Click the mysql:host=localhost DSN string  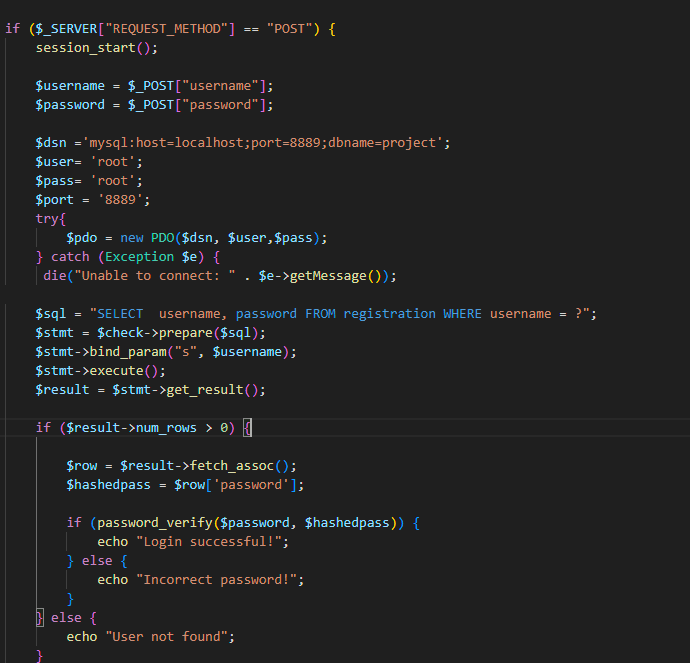tap(263, 143)
